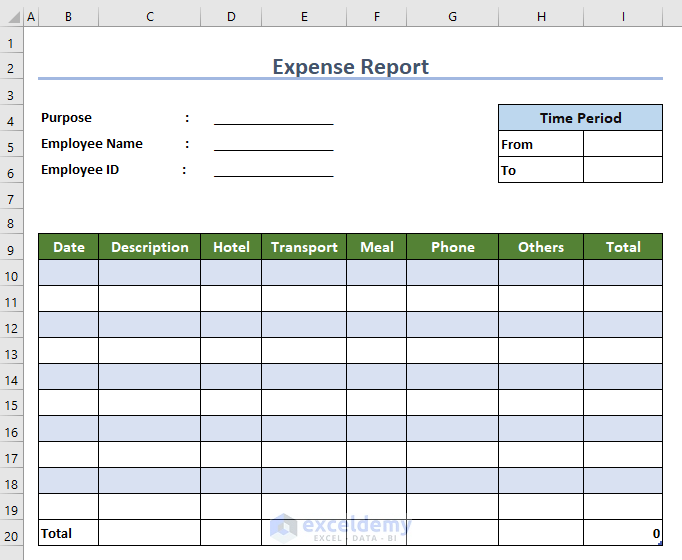
Task: Click the Hotel cell in row 12
Action: pos(231,325)
